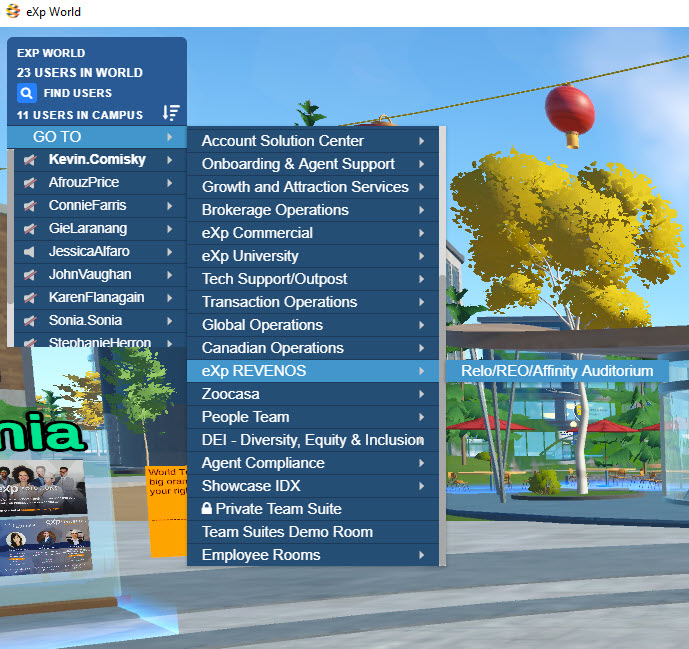This screenshot has height=649, width=689.
Task: Toggle the speaker icon for GieLaranang
Action: tap(30, 229)
